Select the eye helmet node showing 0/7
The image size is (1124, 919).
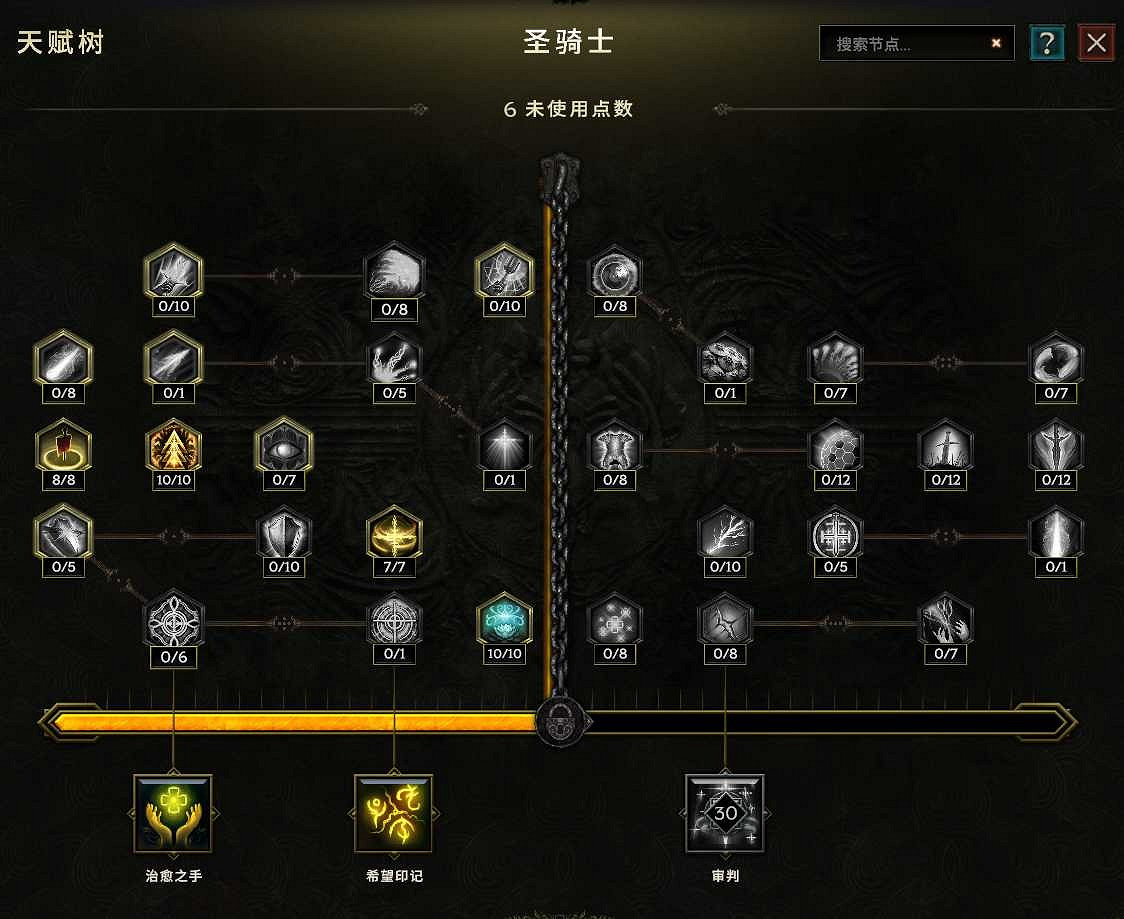[x=284, y=447]
